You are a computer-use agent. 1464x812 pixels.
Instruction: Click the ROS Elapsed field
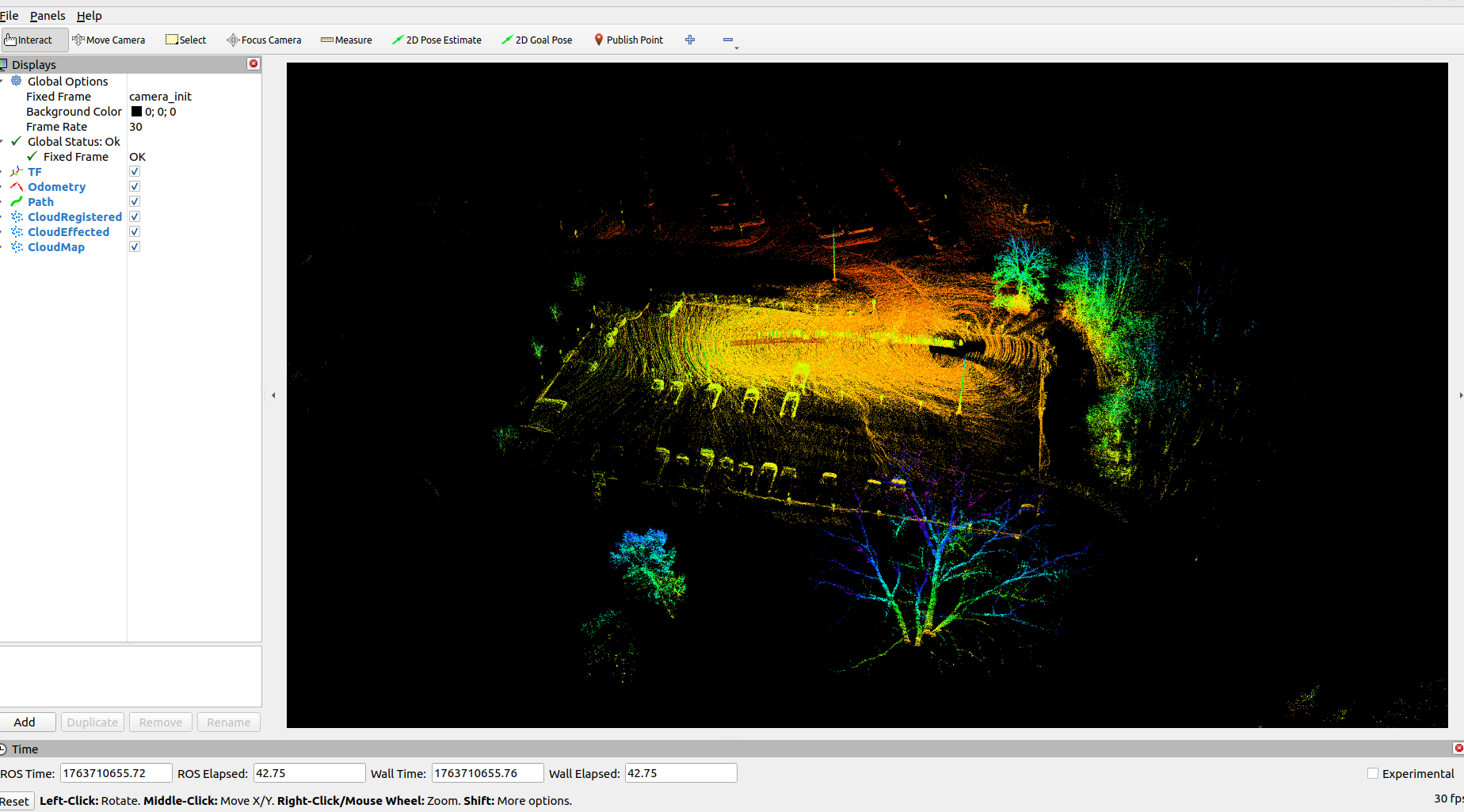(x=310, y=773)
